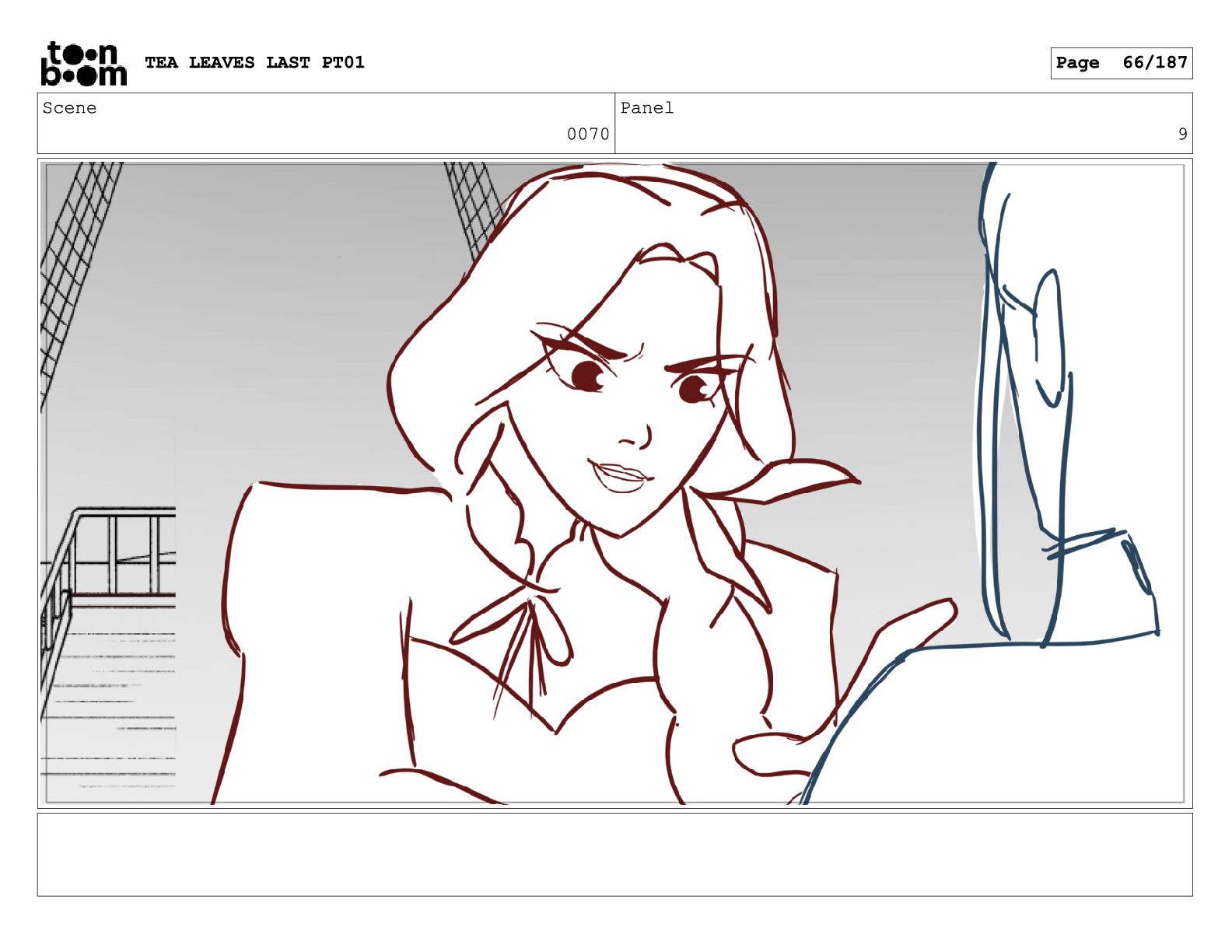Select the title text 'TEA LEAVES LAST PT01'
This screenshot has height=952, width=1232.
click(254, 62)
